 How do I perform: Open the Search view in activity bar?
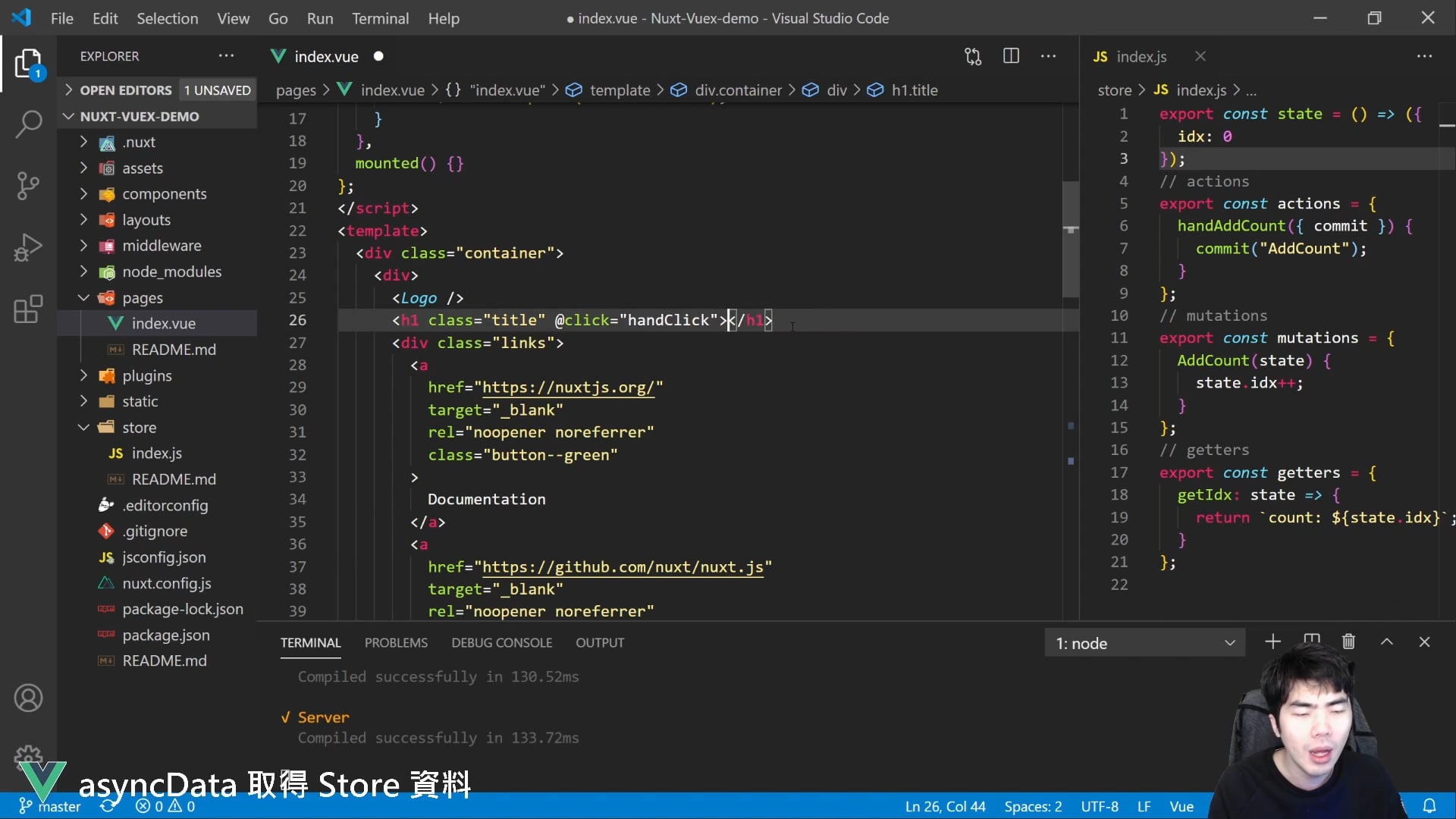pyautogui.click(x=28, y=124)
